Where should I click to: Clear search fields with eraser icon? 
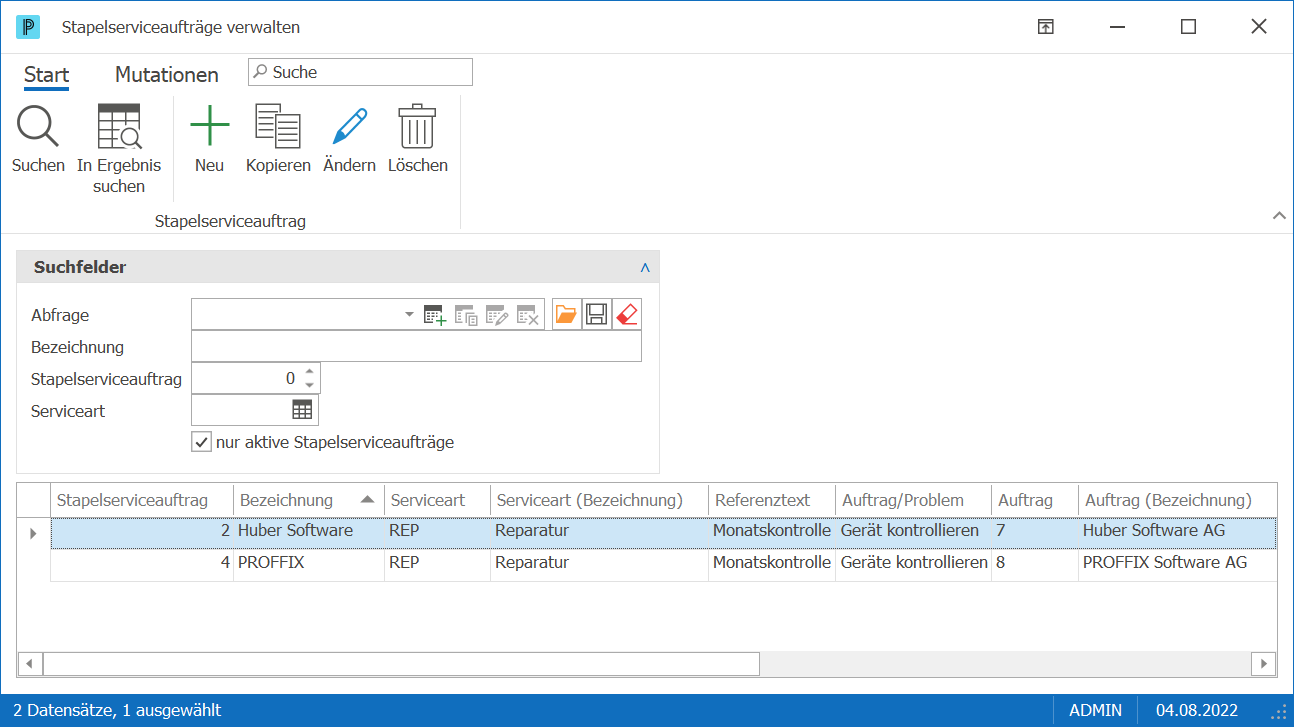(627, 315)
